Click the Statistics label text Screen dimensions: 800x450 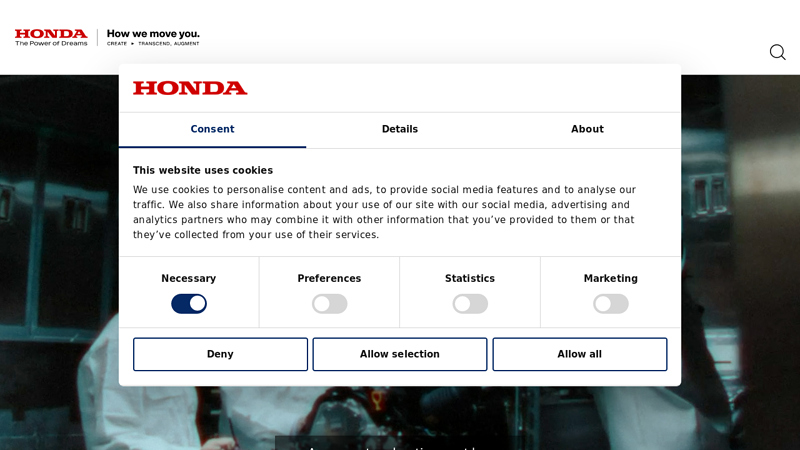pyautogui.click(x=470, y=279)
